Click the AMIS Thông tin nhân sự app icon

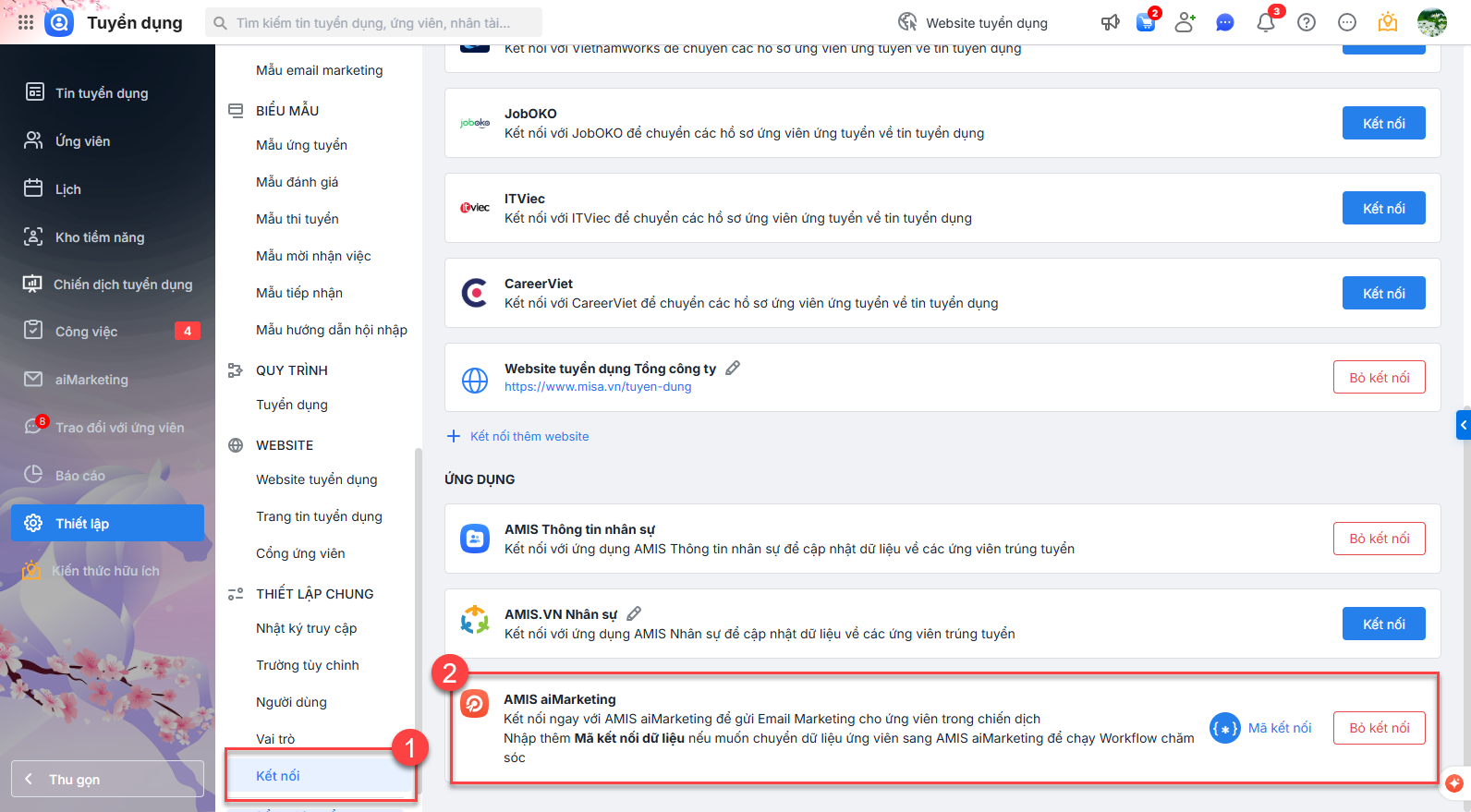pyautogui.click(x=475, y=539)
